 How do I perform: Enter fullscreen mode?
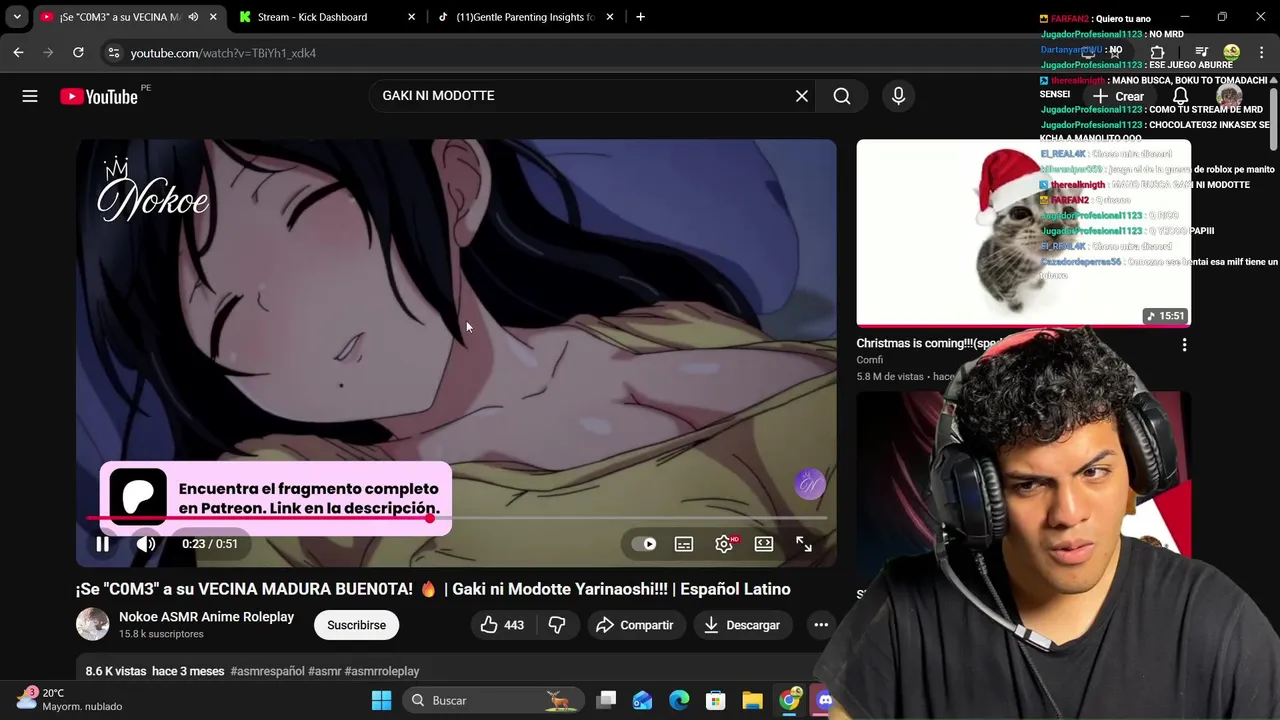[804, 544]
